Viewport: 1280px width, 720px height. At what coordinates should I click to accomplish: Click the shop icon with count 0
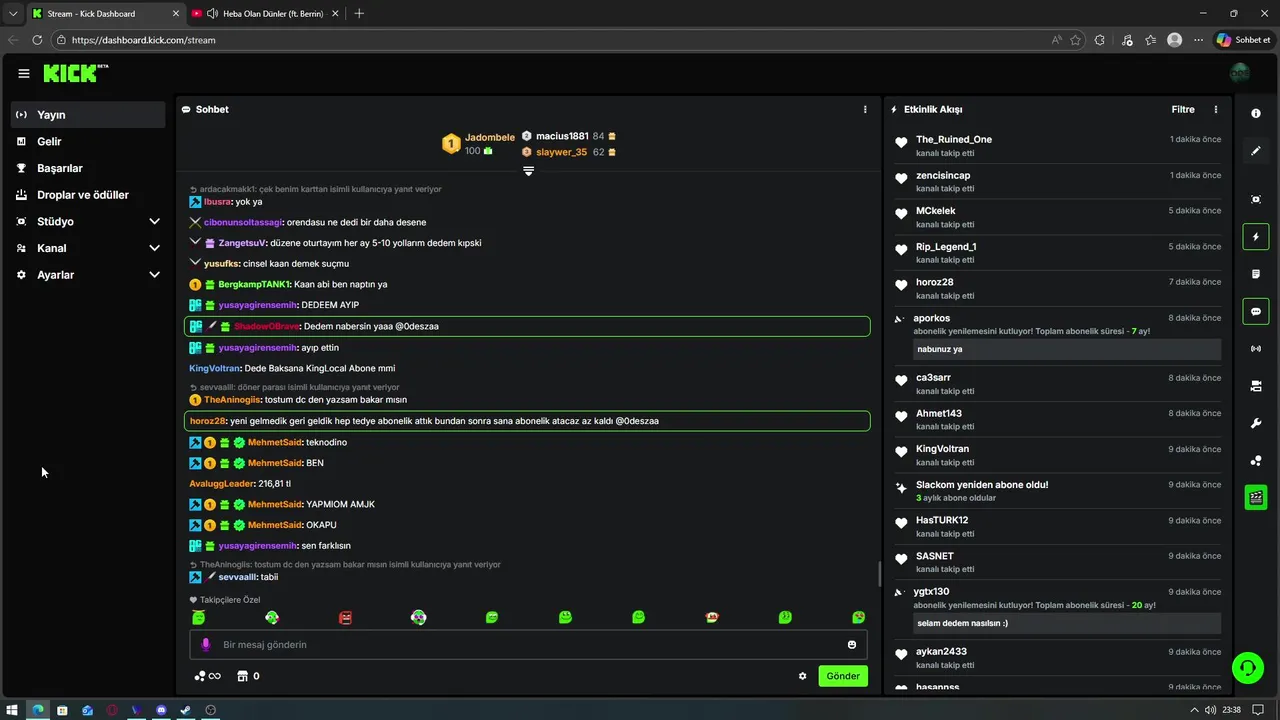249,676
